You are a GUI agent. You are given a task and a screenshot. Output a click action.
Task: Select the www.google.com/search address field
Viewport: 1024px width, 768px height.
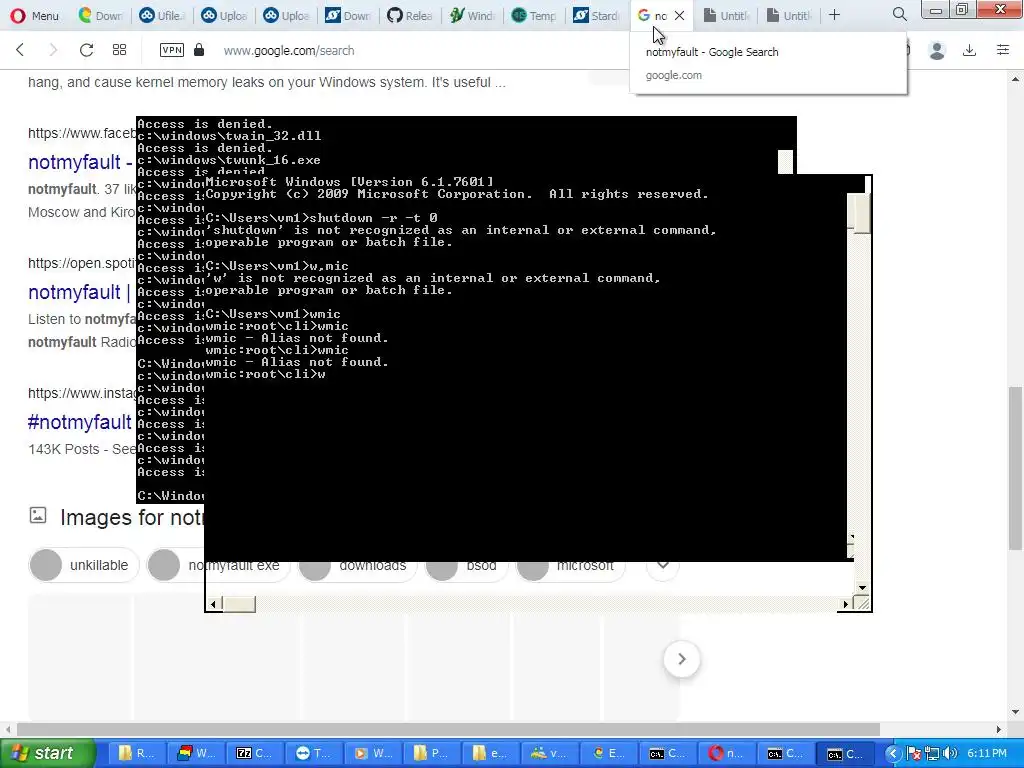pos(289,50)
